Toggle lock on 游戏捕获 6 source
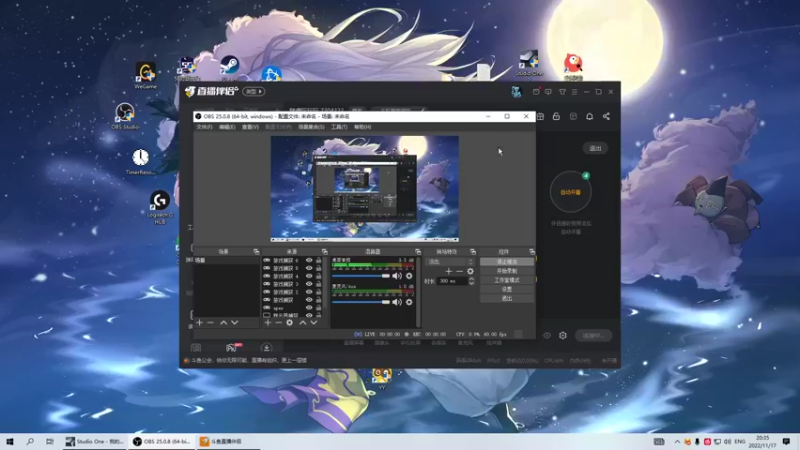800x450 pixels. pos(319,260)
